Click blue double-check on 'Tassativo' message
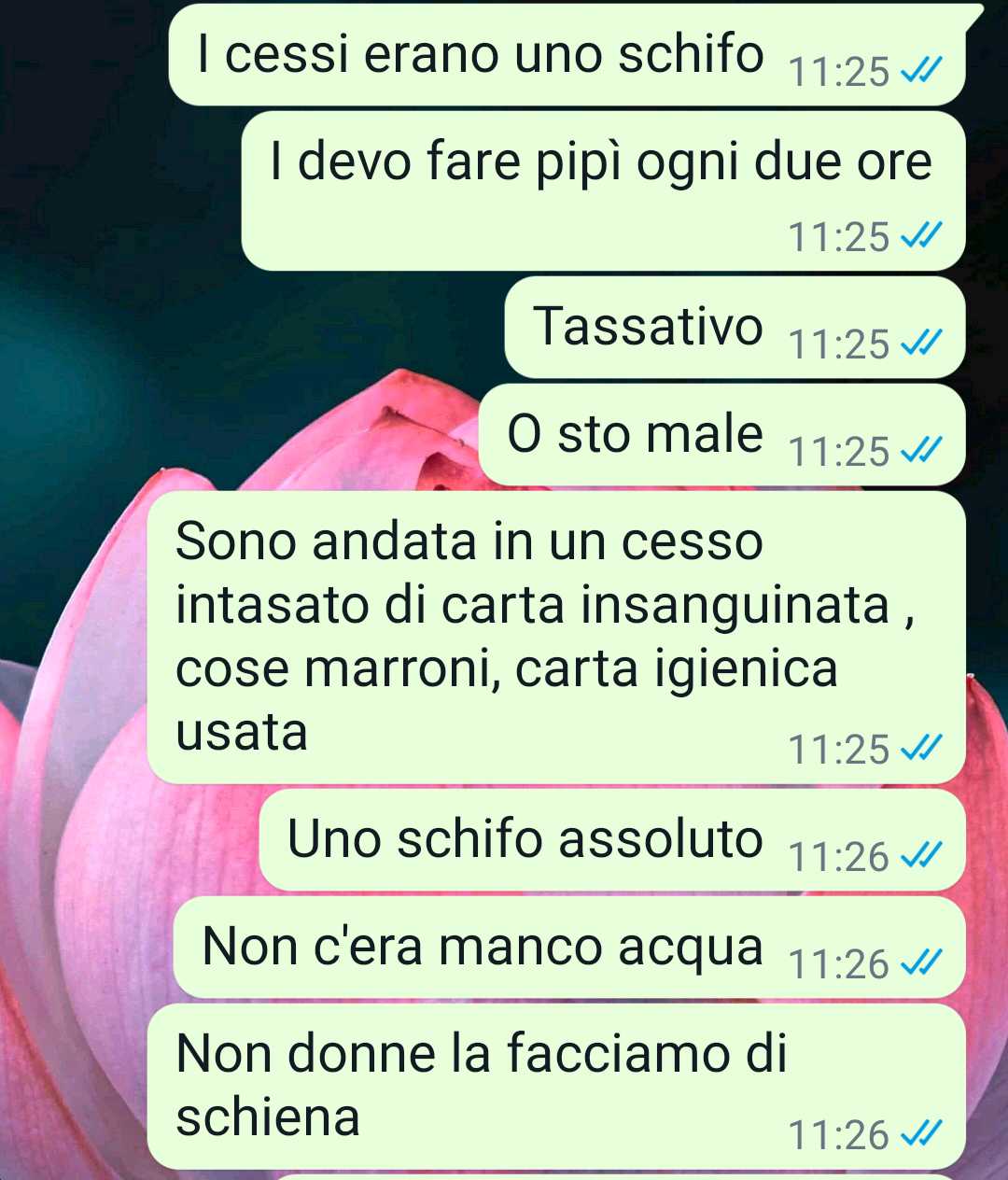This screenshot has width=1008, height=1180. 920,343
